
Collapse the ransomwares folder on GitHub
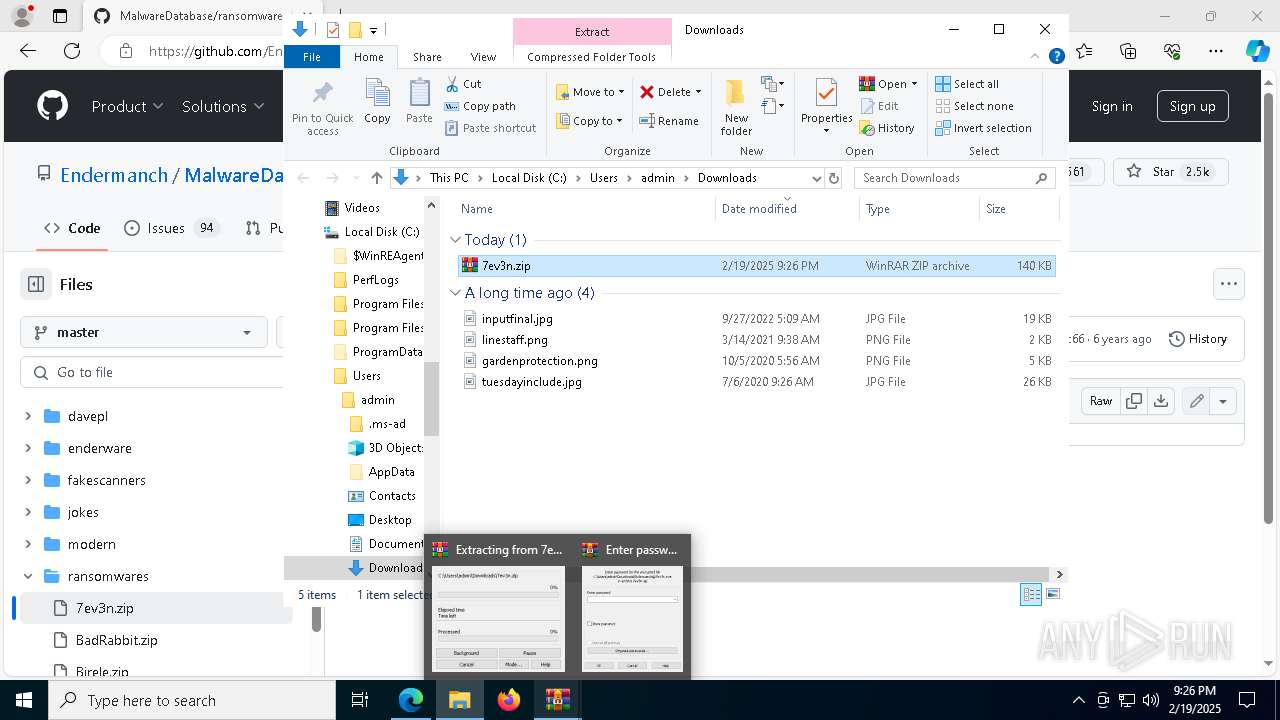pos(28,576)
